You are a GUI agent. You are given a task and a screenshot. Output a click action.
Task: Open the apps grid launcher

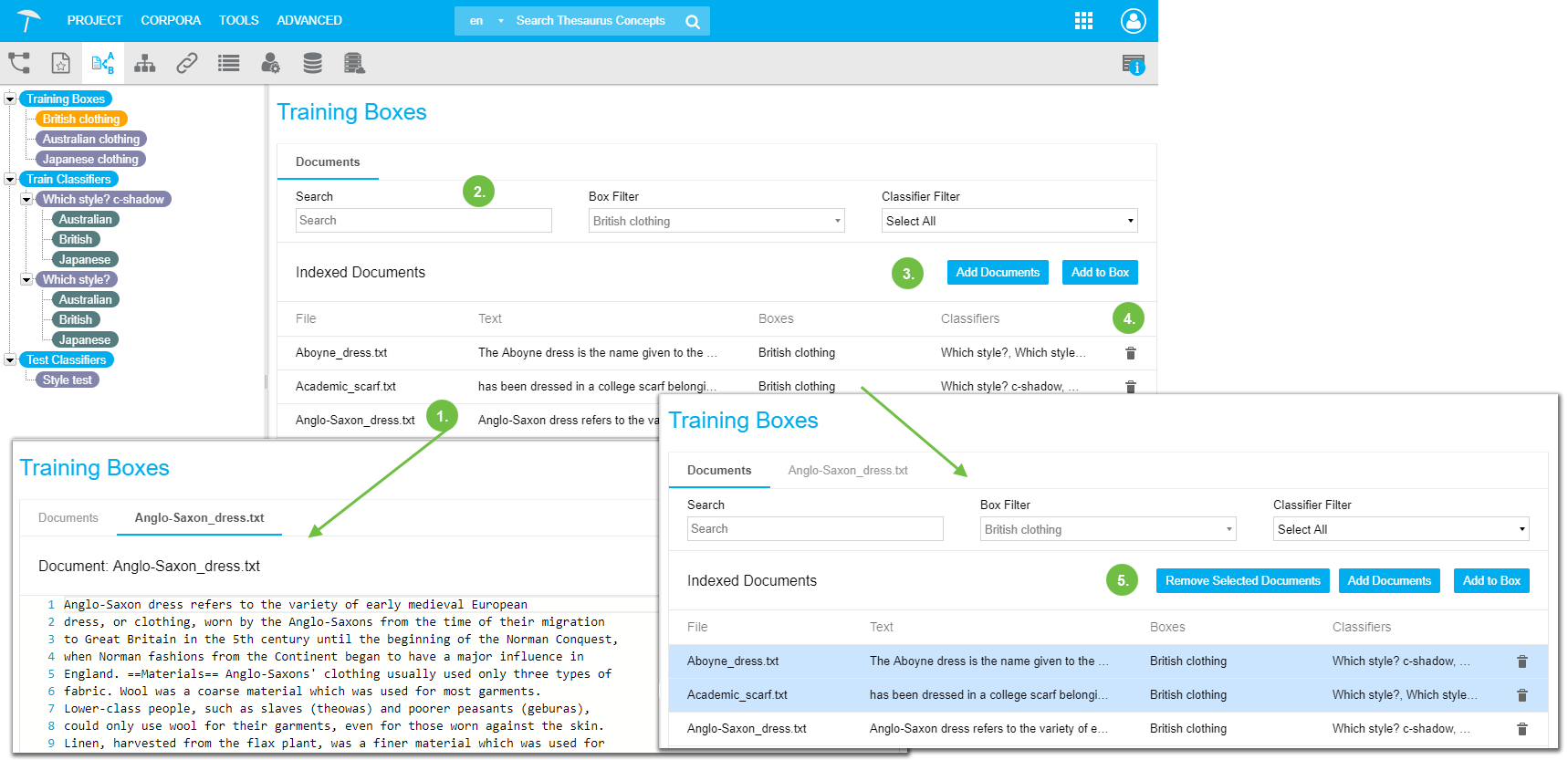pyautogui.click(x=1083, y=21)
